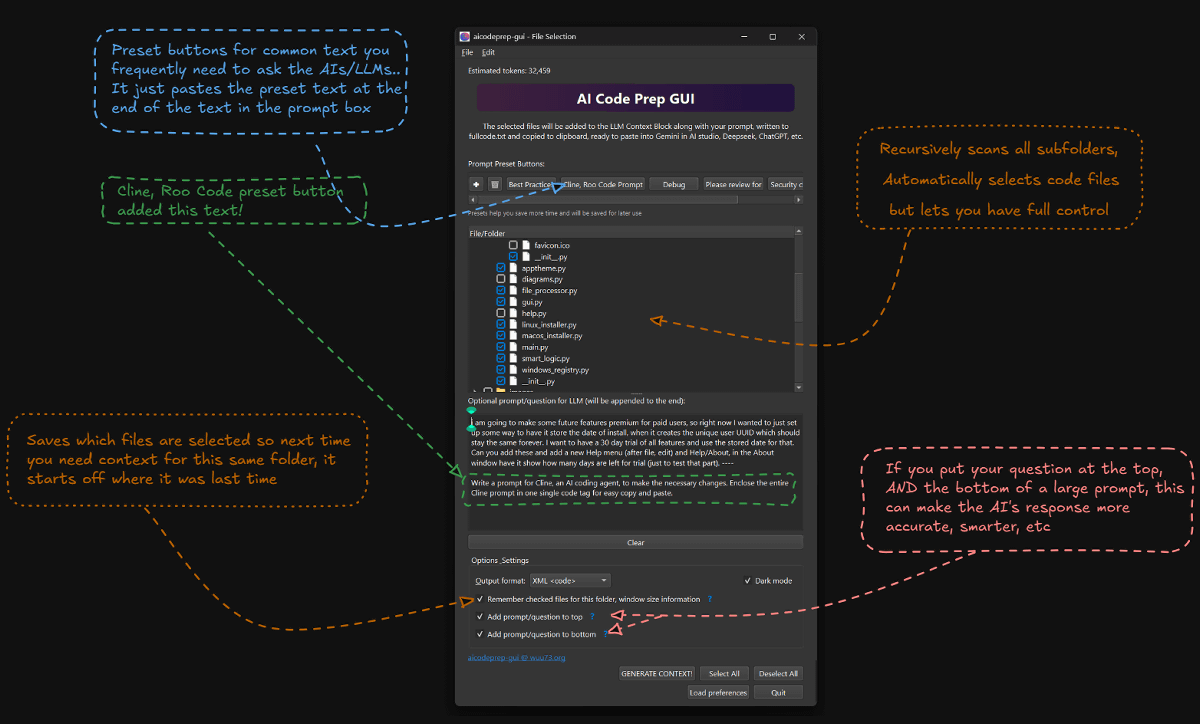
Task: Open the File menu
Action: pyautogui.click(x=466, y=52)
